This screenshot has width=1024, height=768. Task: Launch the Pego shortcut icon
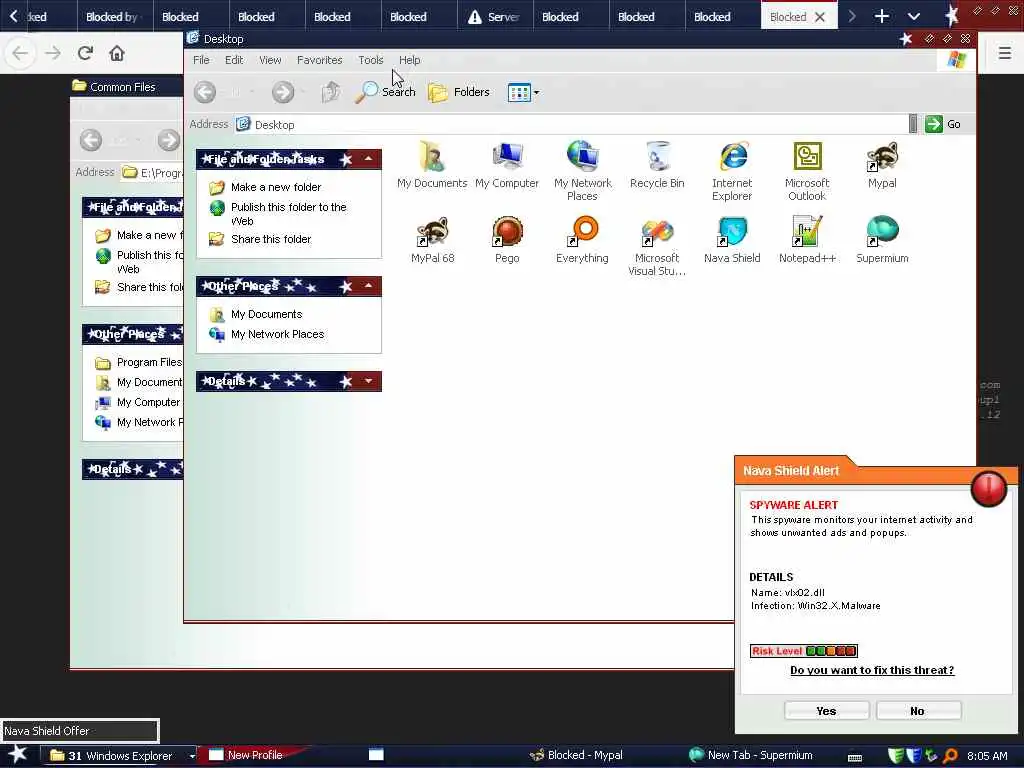click(x=507, y=240)
